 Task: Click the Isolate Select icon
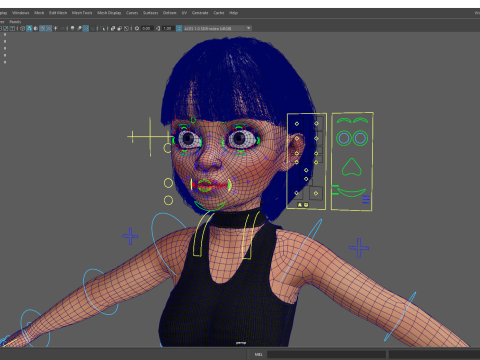pyautogui.click(x=102, y=28)
